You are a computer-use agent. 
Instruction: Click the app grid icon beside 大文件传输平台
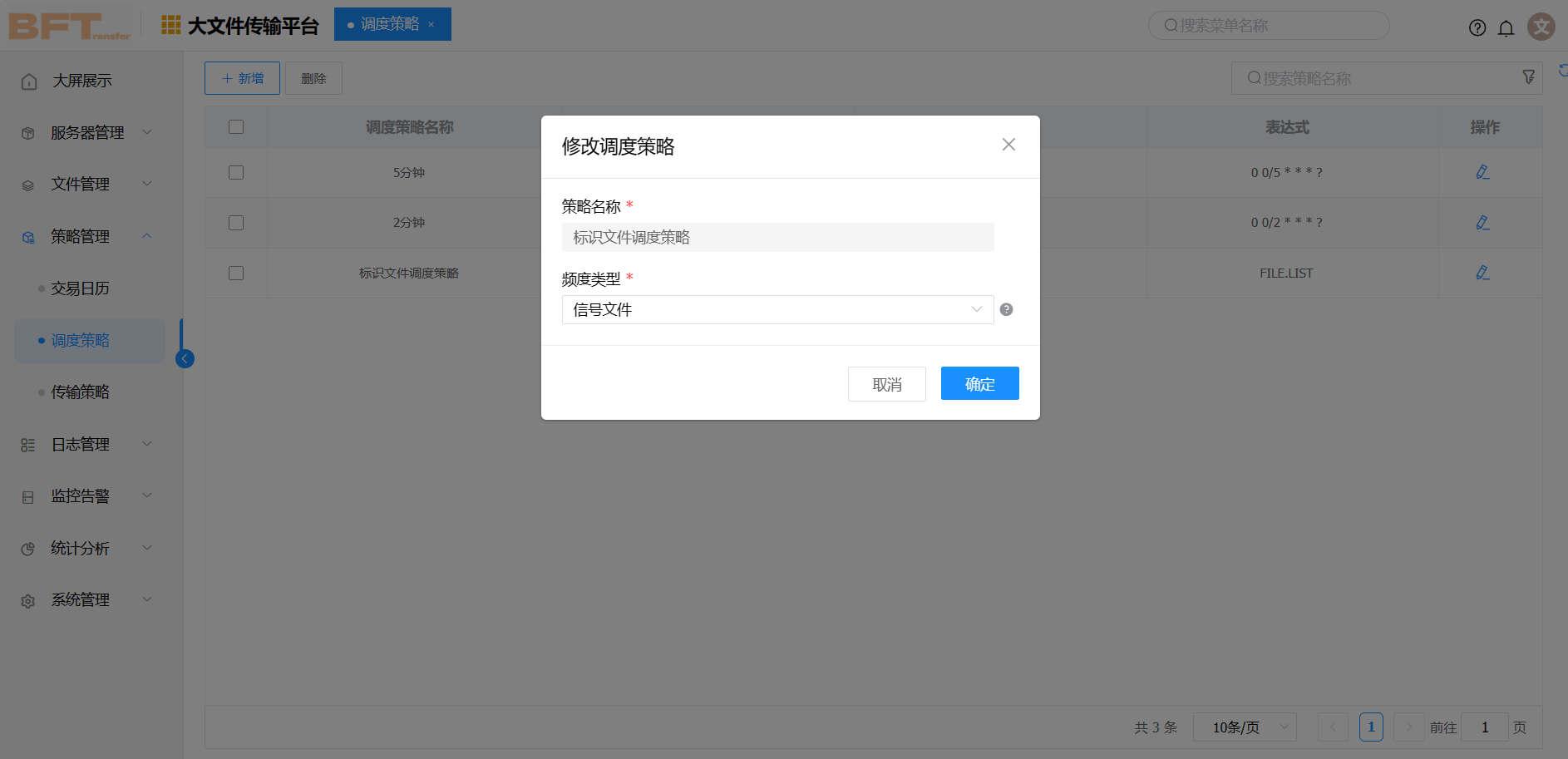click(x=170, y=25)
